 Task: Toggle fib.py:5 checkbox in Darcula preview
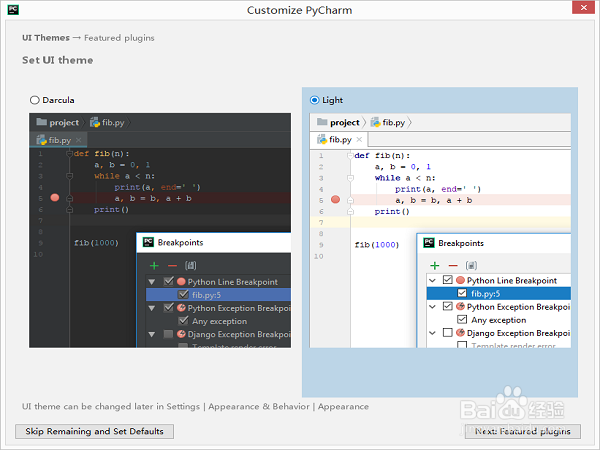[183, 295]
